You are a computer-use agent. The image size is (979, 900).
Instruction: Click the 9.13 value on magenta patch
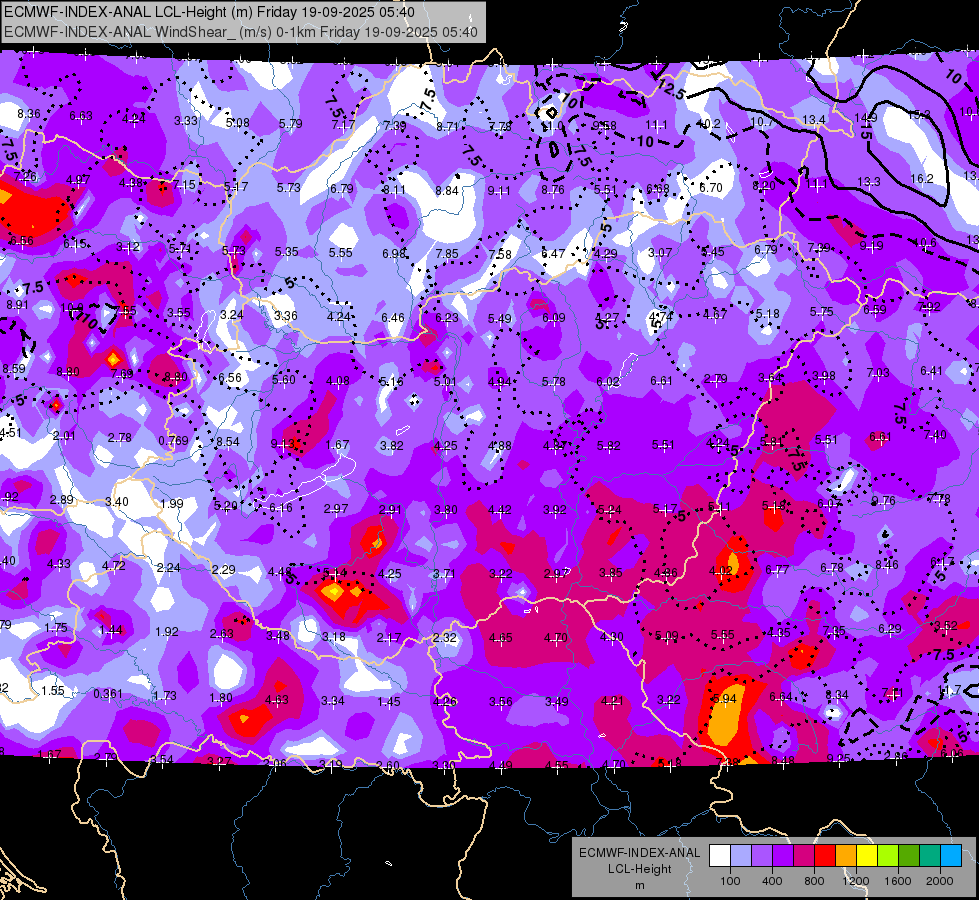click(x=282, y=444)
